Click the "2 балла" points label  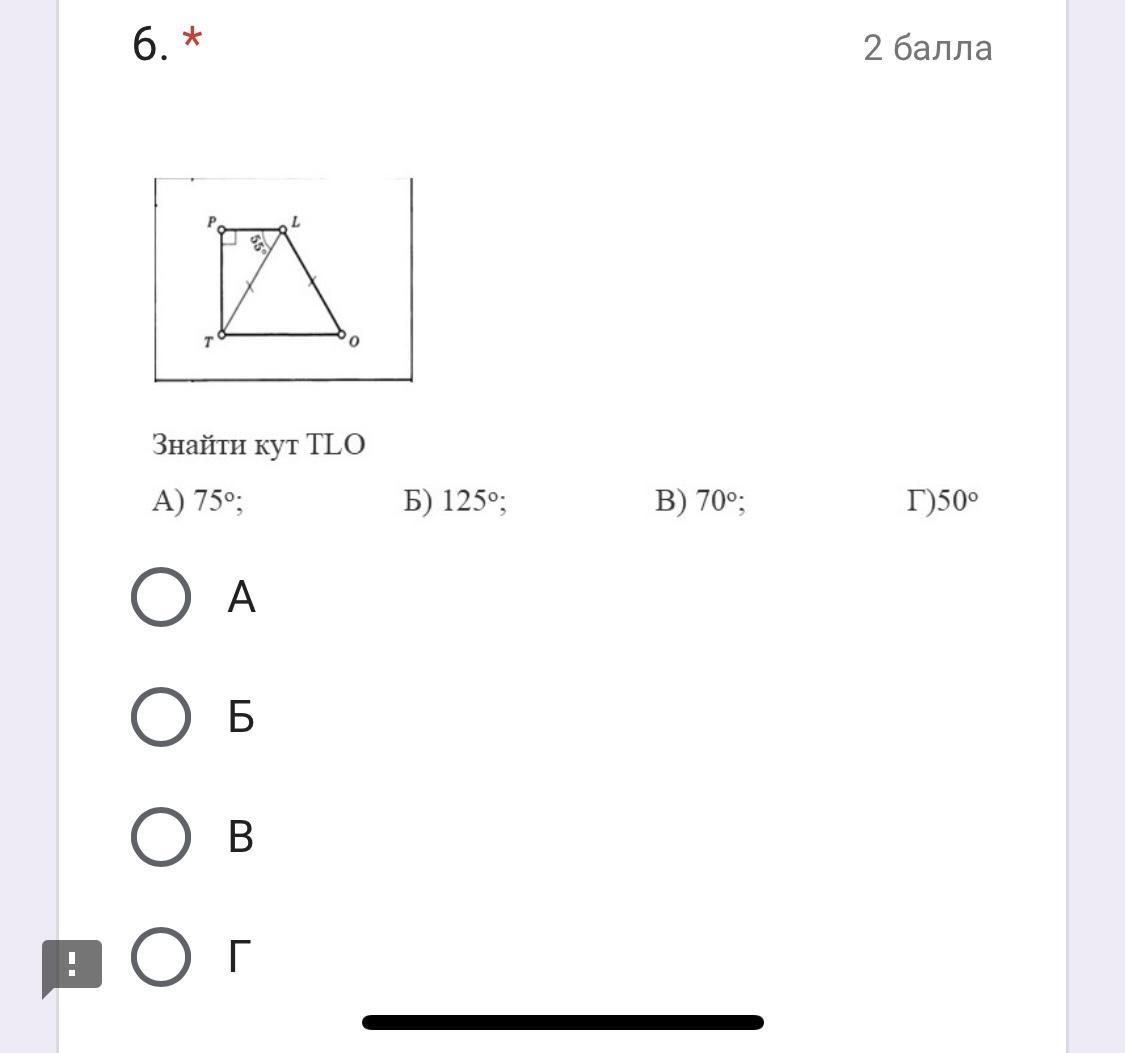927,48
